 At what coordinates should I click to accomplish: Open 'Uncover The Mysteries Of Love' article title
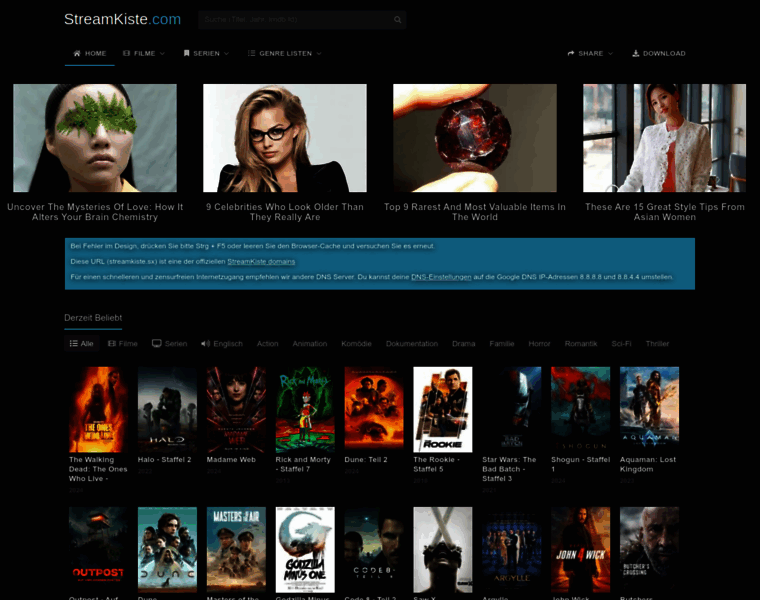click(95, 212)
